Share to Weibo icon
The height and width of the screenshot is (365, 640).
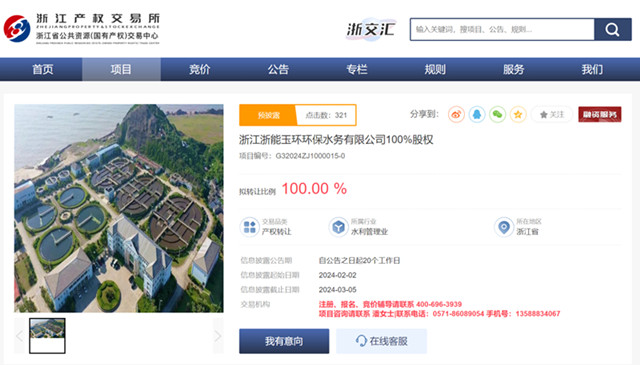point(456,114)
